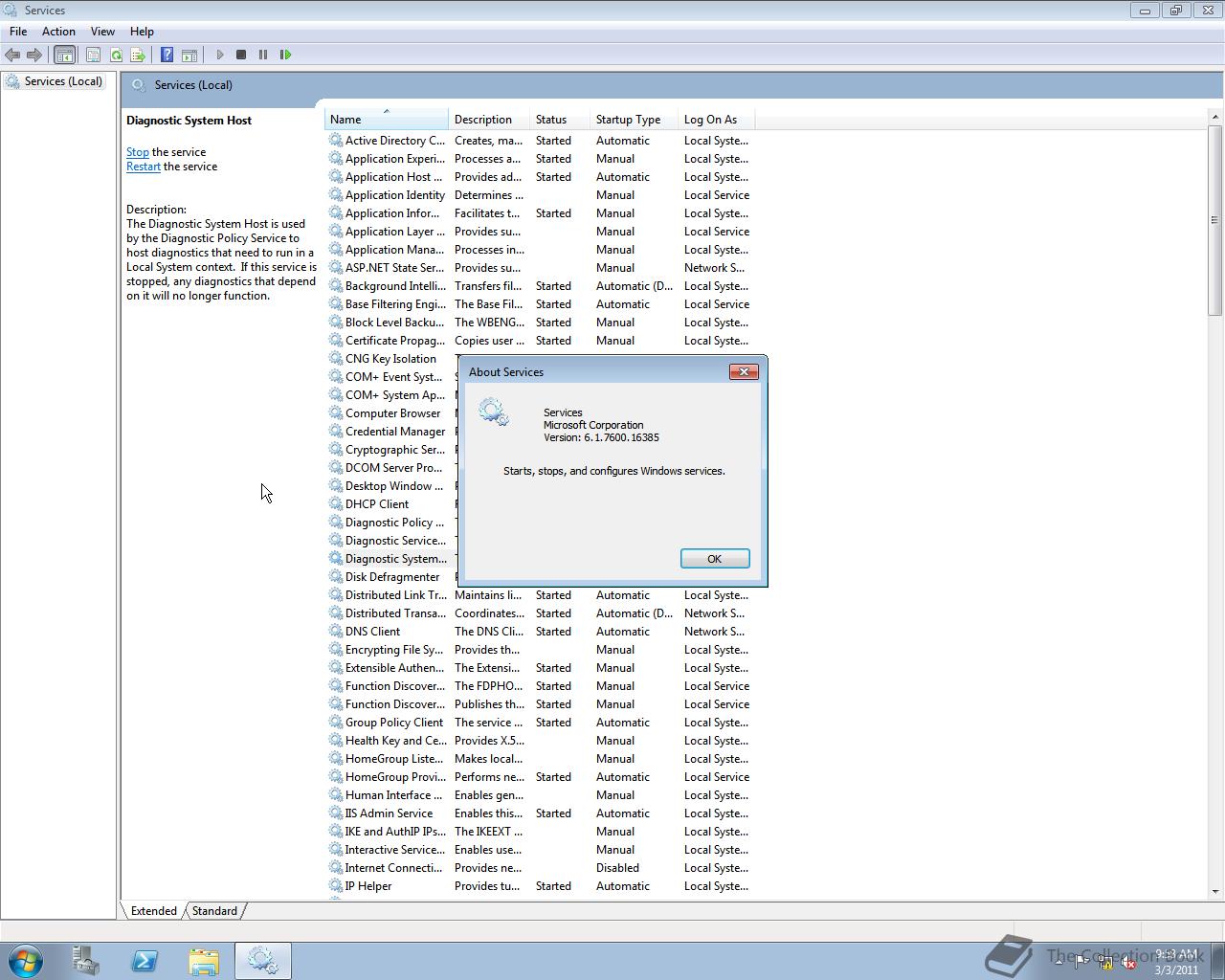This screenshot has height=980, width=1225.
Task: Click the Base Filtering Engi... gear icon
Action: (x=336, y=304)
